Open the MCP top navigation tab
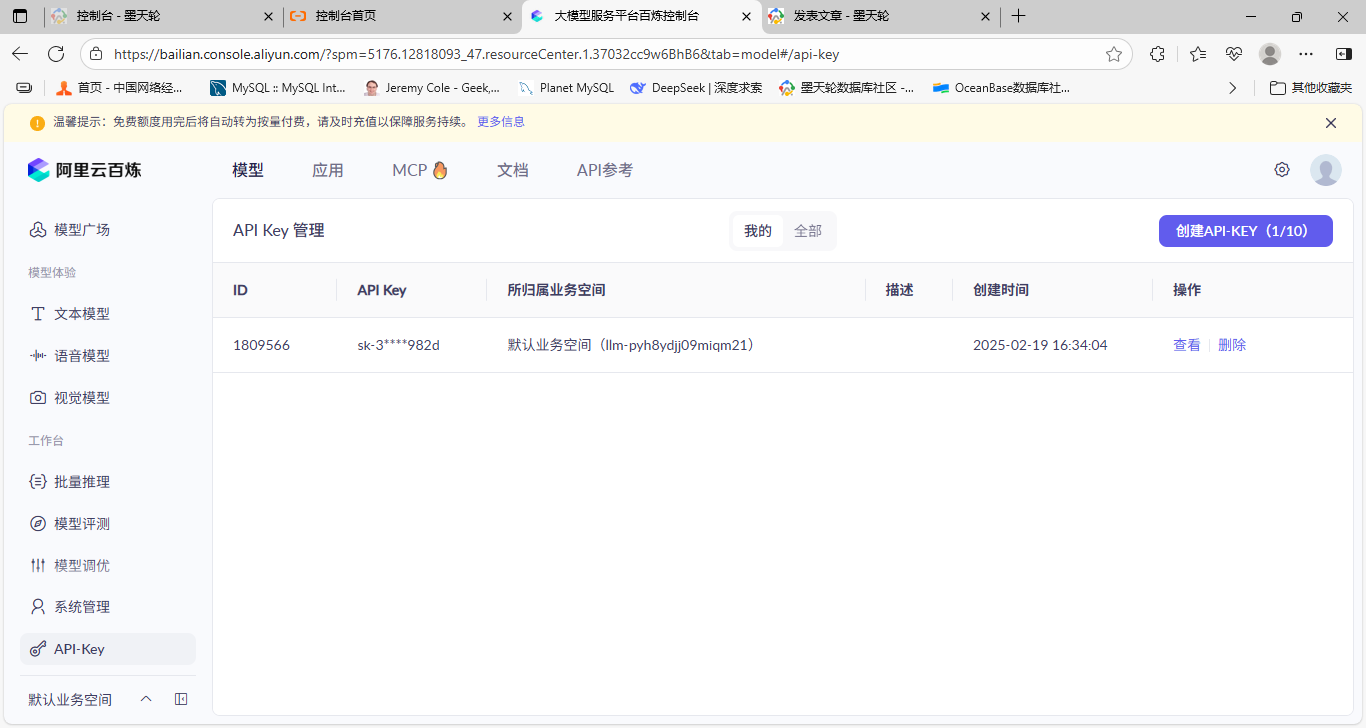The width and height of the screenshot is (1366, 728). click(x=420, y=170)
